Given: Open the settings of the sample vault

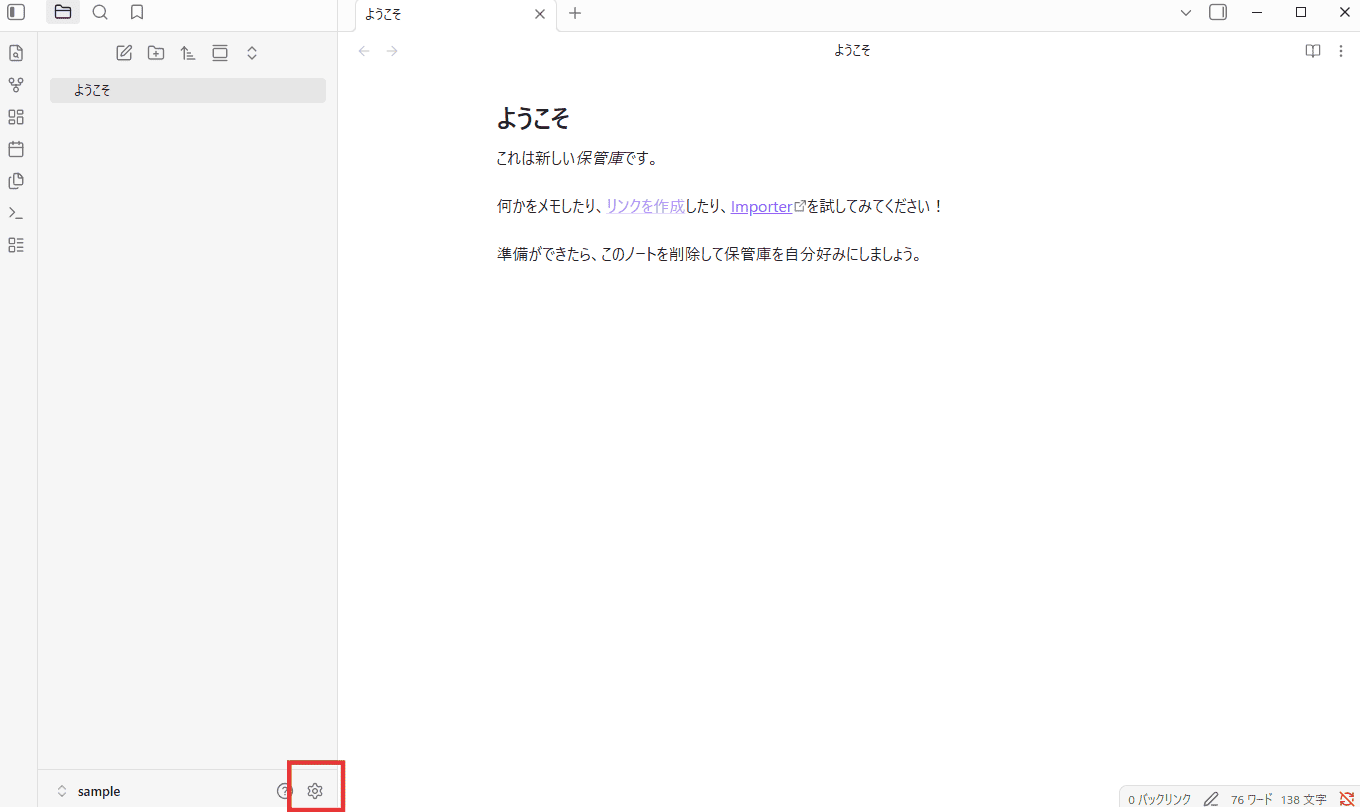Looking at the screenshot, I should (315, 790).
